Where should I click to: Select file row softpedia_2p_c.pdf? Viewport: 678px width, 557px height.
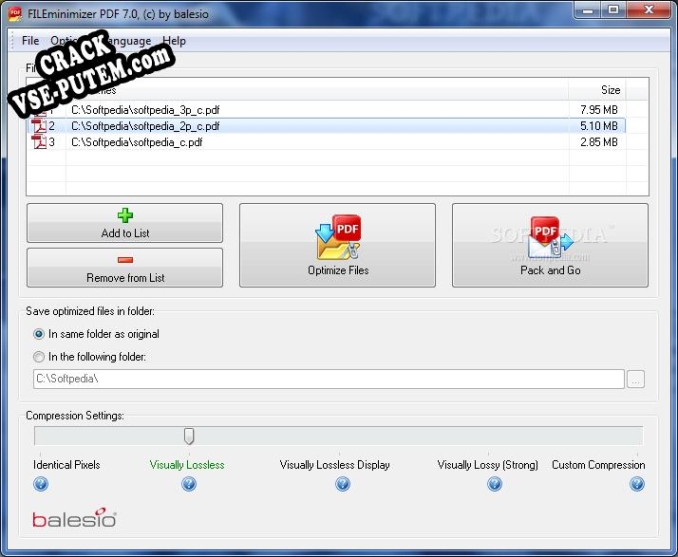326,126
